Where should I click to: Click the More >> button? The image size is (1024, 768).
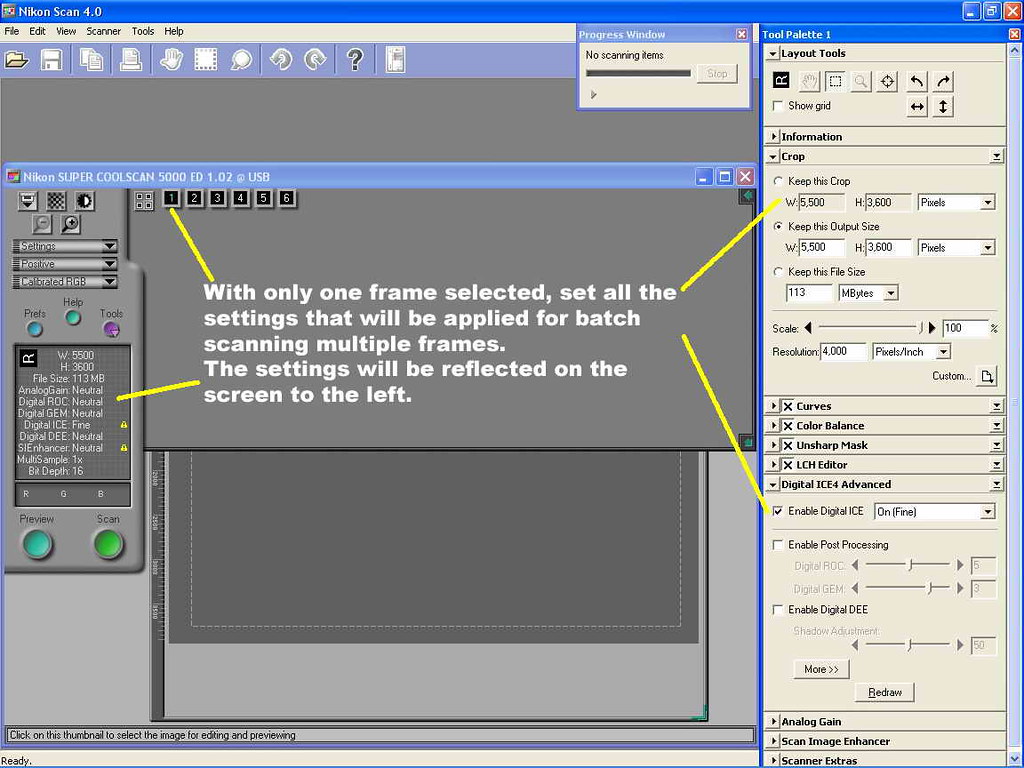(822, 669)
